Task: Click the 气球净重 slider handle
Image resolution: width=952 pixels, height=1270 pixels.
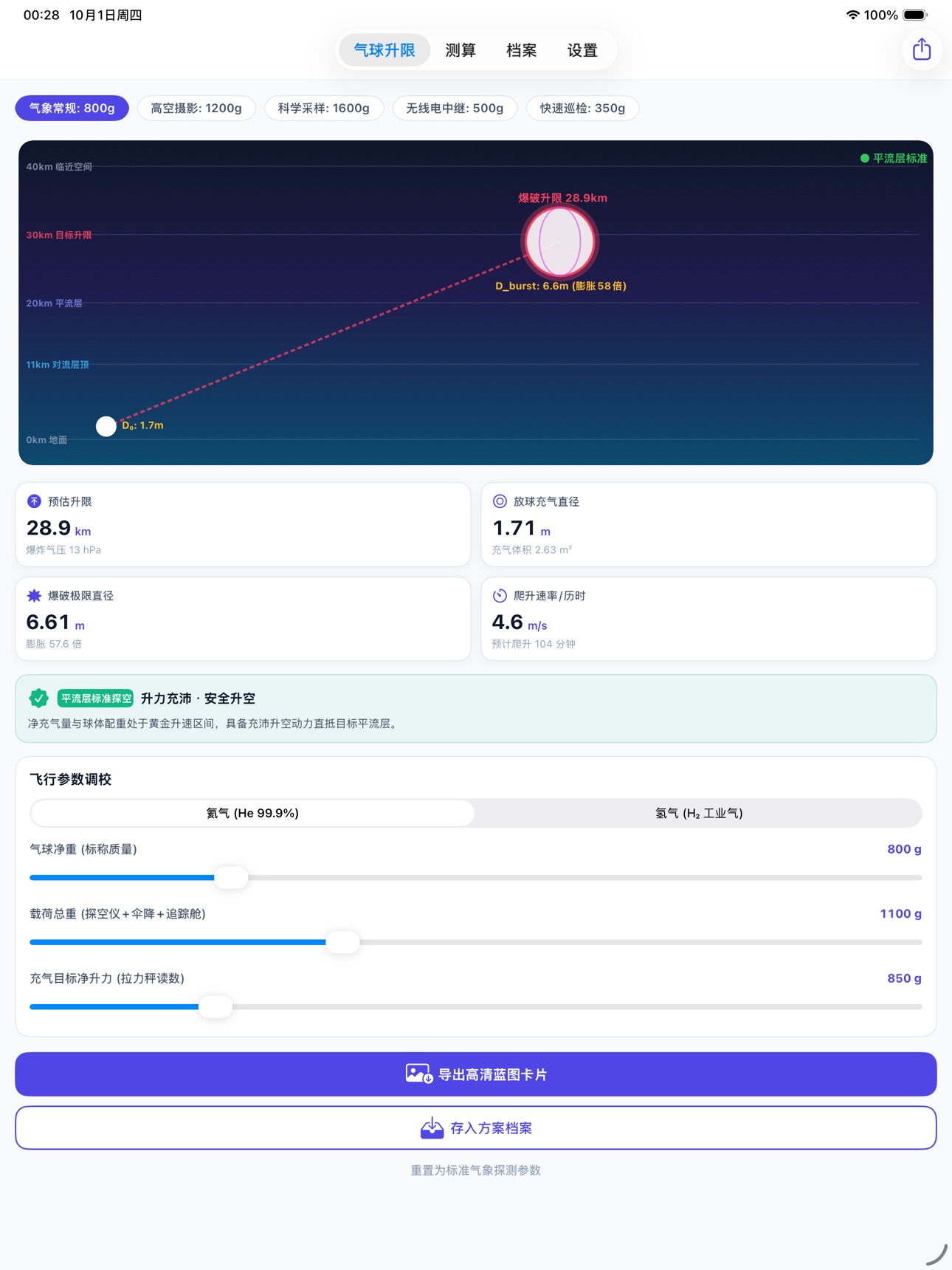Action: coord(231,877)
